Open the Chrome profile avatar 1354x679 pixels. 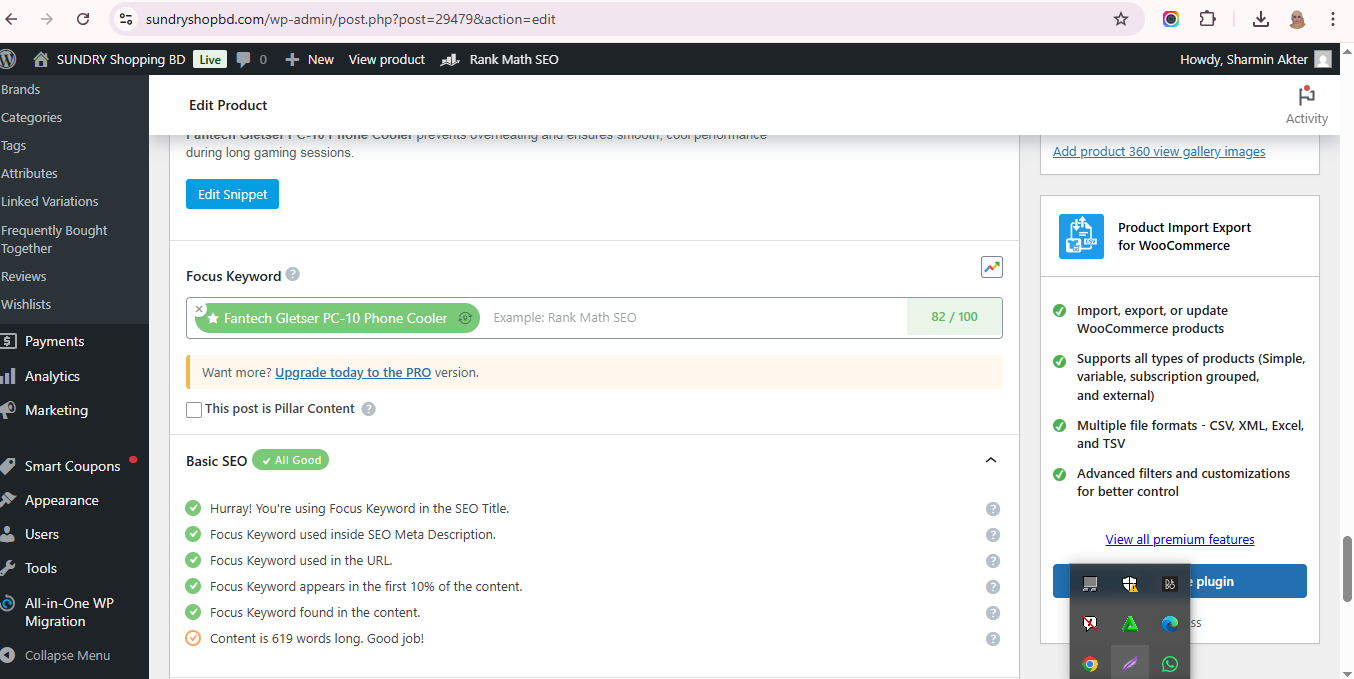(1297, 19)
